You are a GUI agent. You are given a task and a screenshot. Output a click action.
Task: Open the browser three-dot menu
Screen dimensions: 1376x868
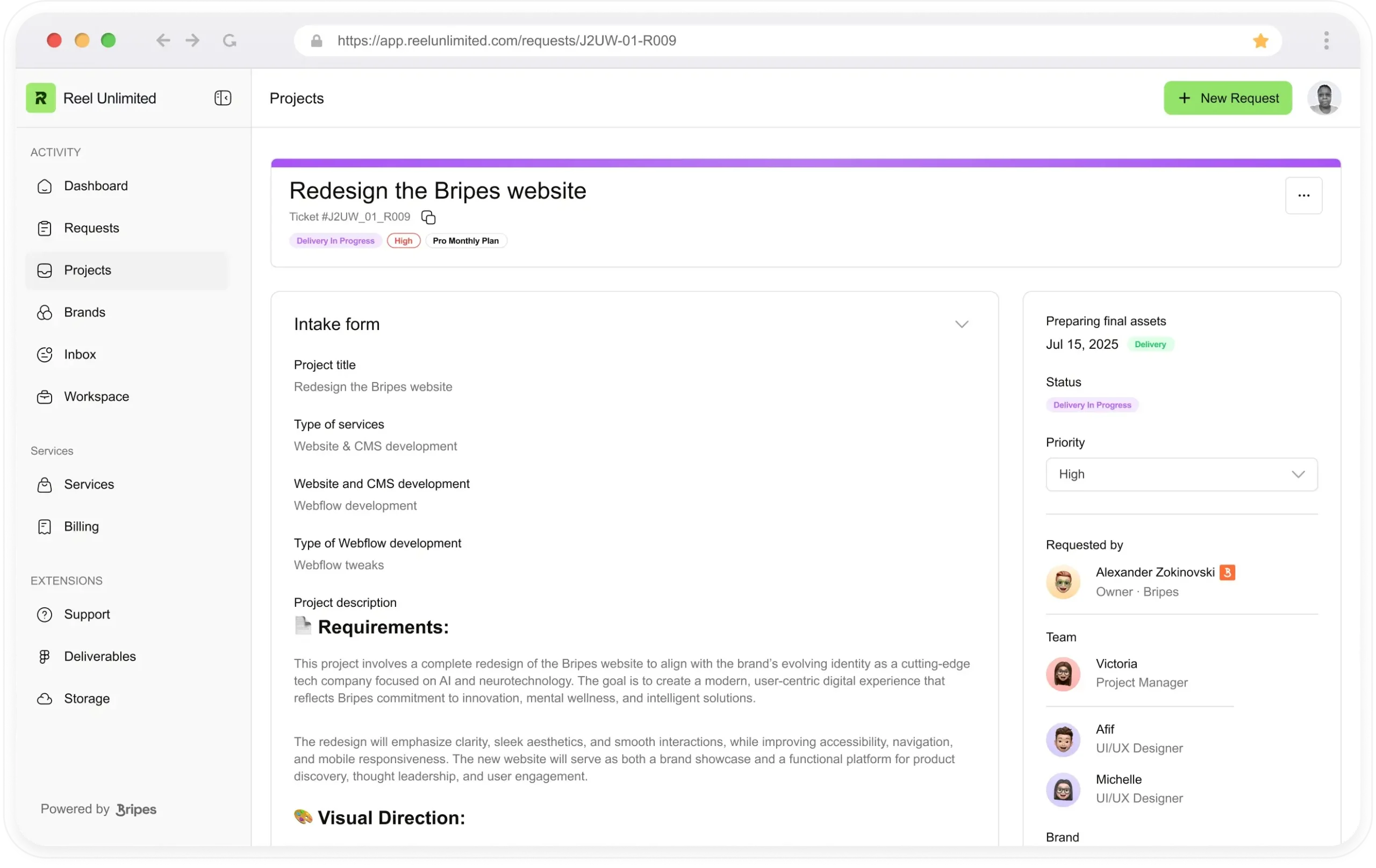click(x=1327, y=40)
